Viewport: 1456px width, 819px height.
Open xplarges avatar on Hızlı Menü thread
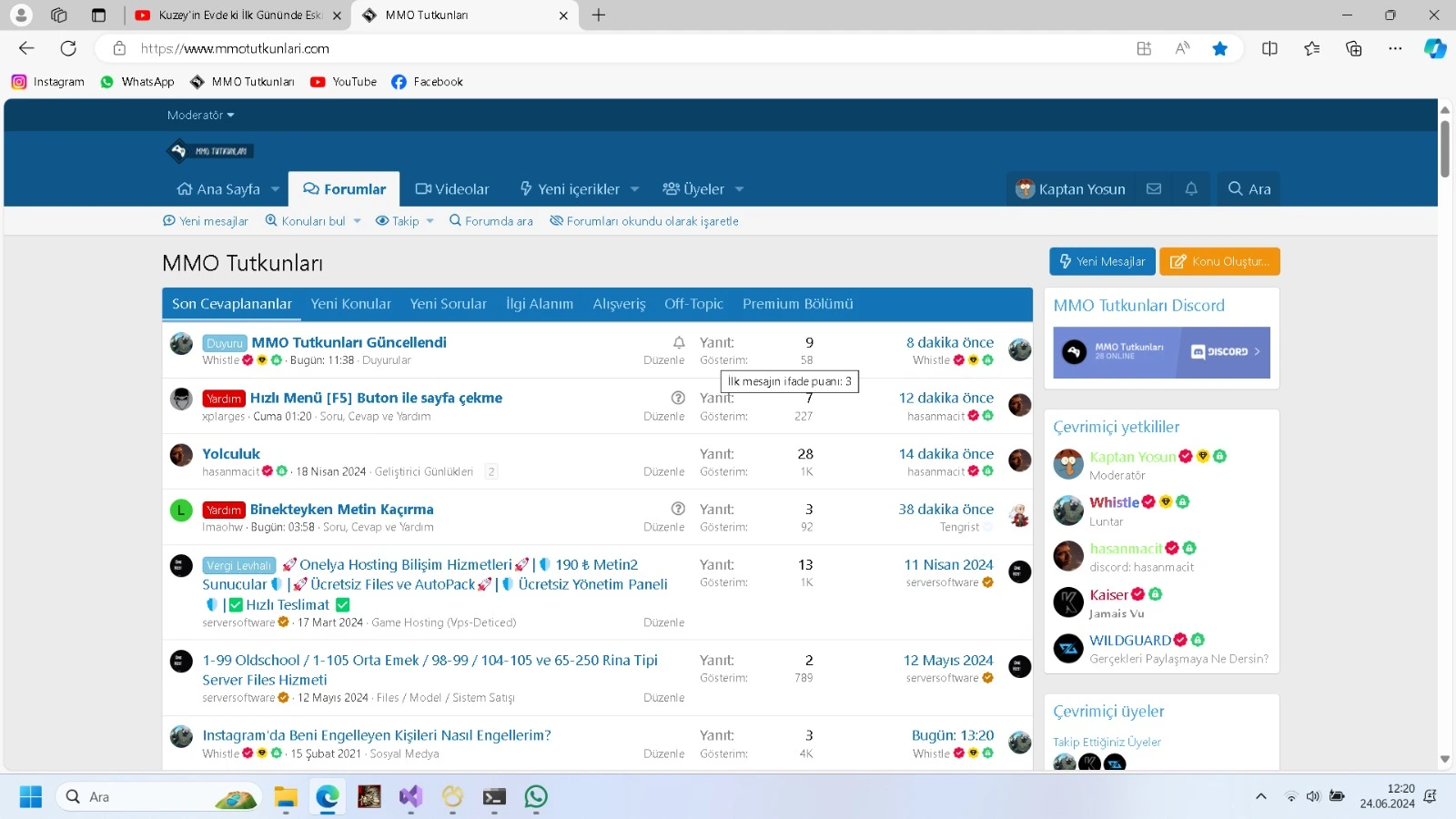(181, 399)
